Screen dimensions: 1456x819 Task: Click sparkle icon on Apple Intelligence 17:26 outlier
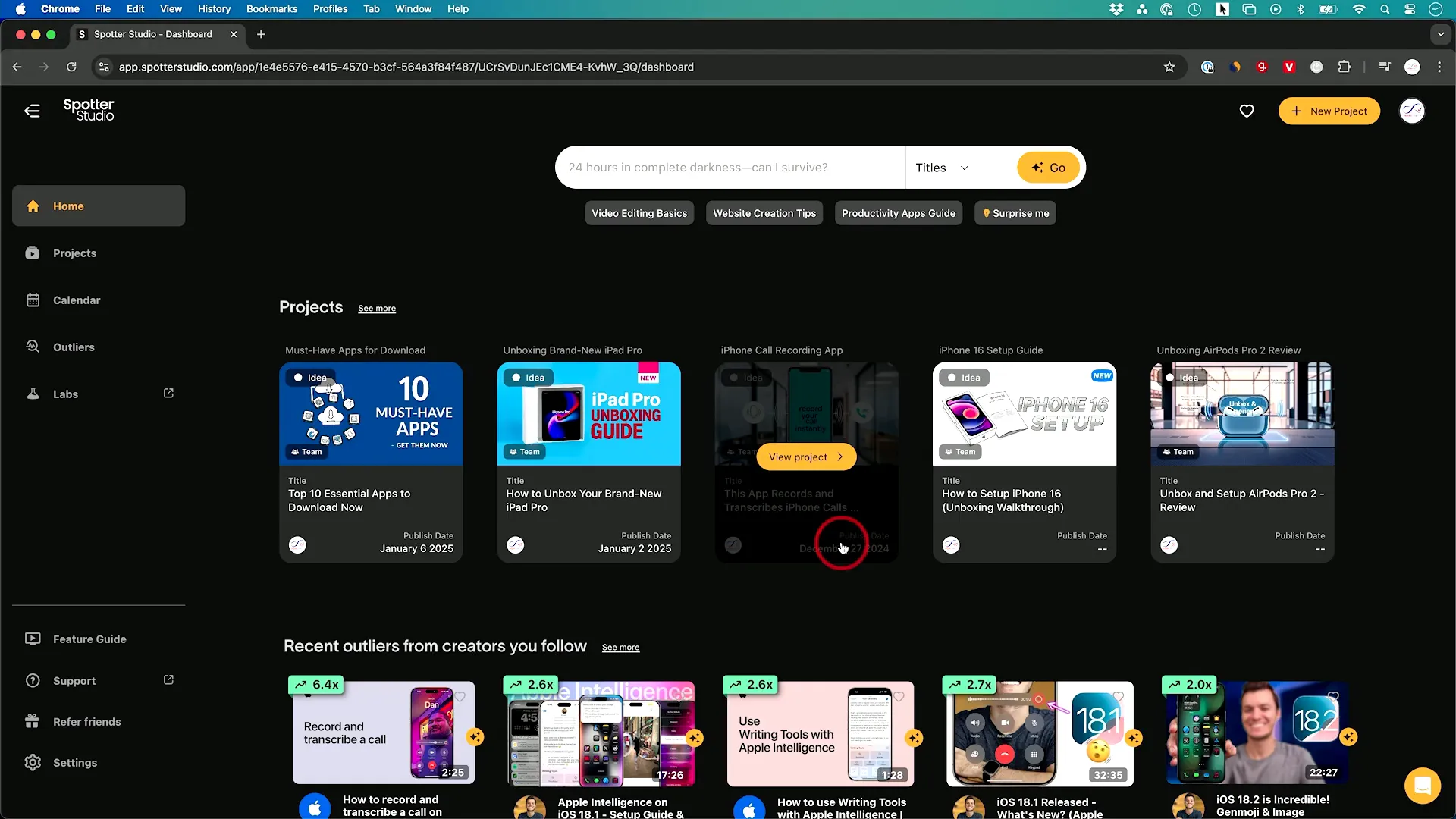point(695,738)
